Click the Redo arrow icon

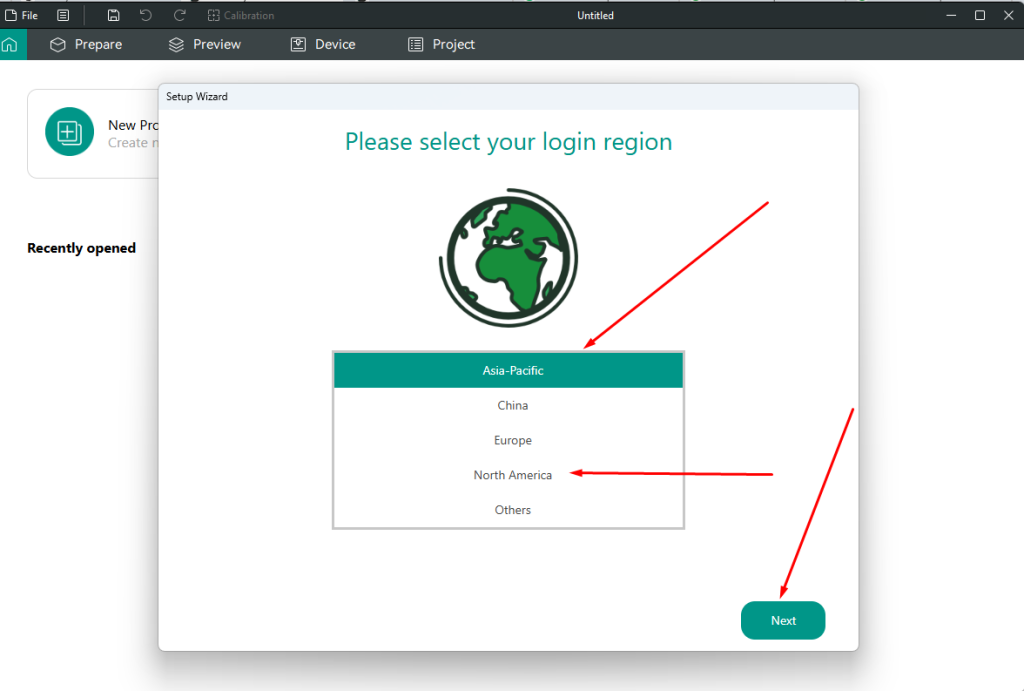click(180, 15)
